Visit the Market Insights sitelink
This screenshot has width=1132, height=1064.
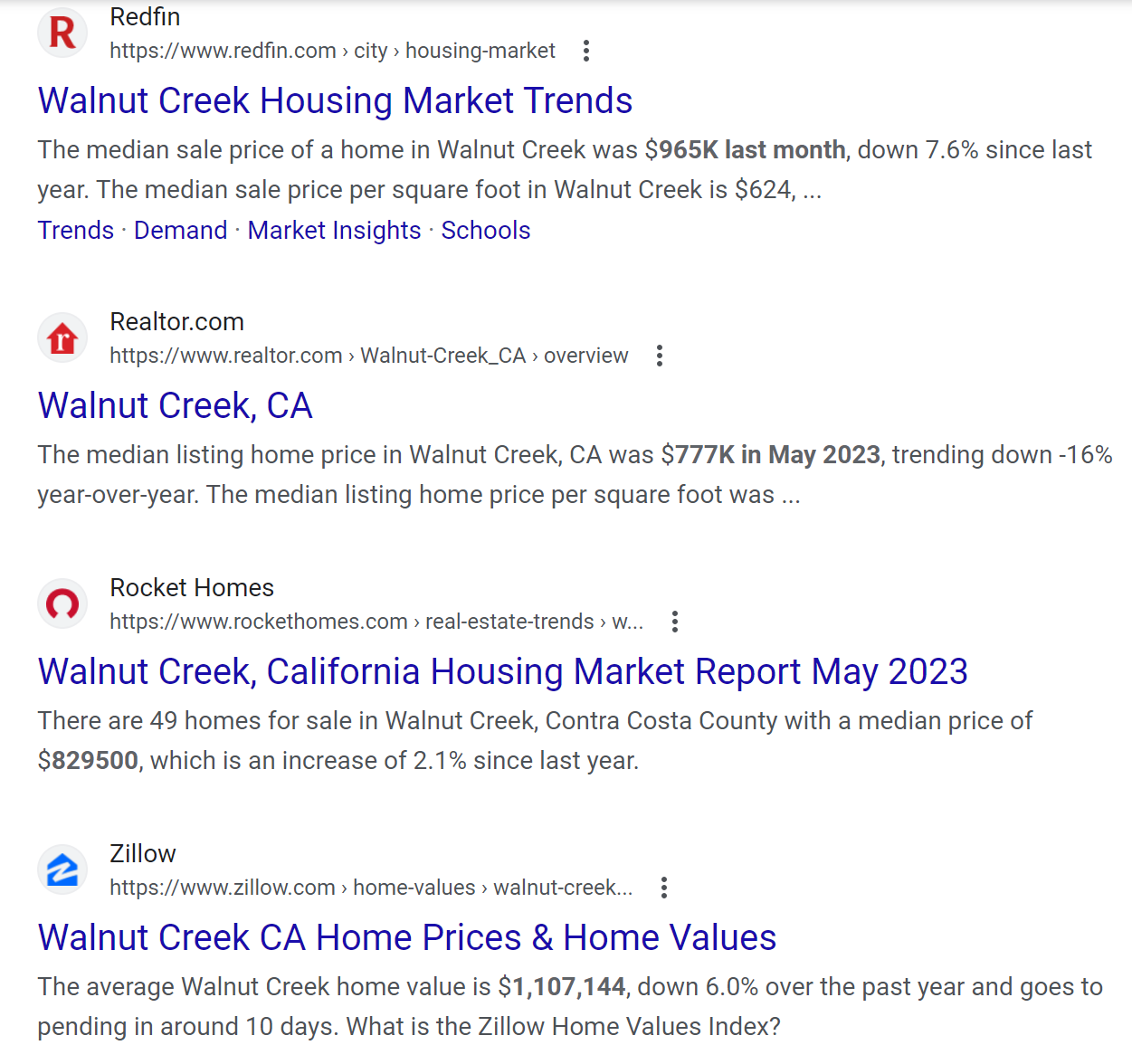click(334, 231)
